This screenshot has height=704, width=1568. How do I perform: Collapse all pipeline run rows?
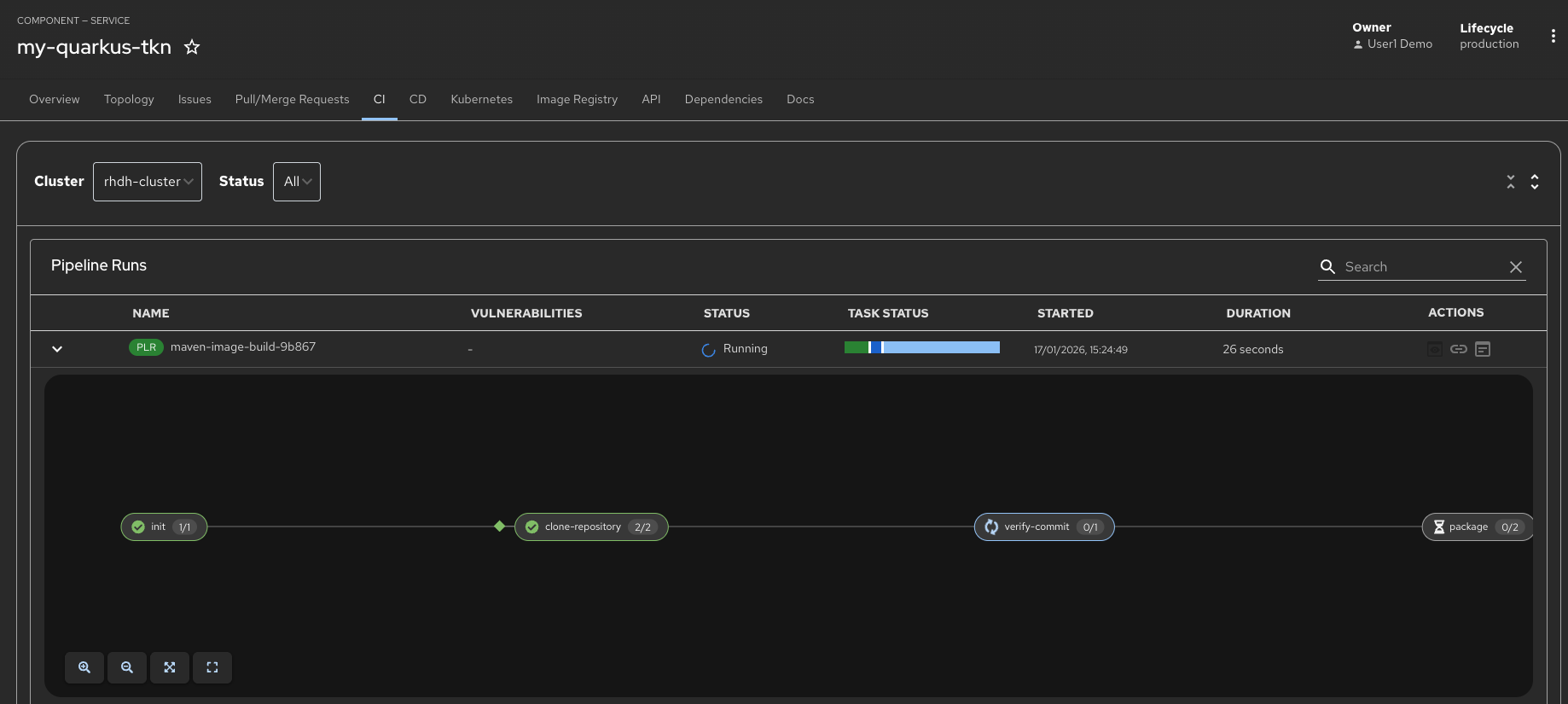(x=1511, y=182)
